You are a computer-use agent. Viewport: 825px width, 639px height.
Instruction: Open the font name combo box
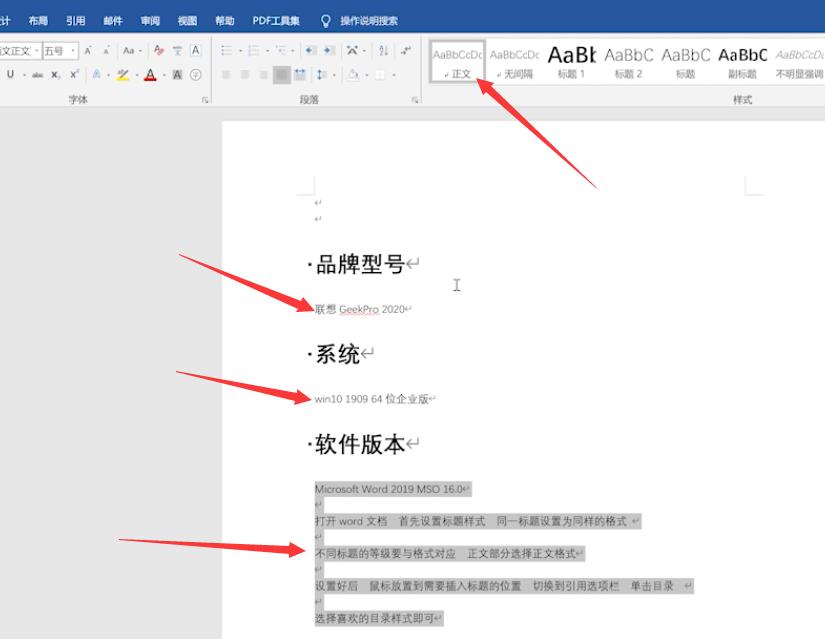(x=20, y=51)
